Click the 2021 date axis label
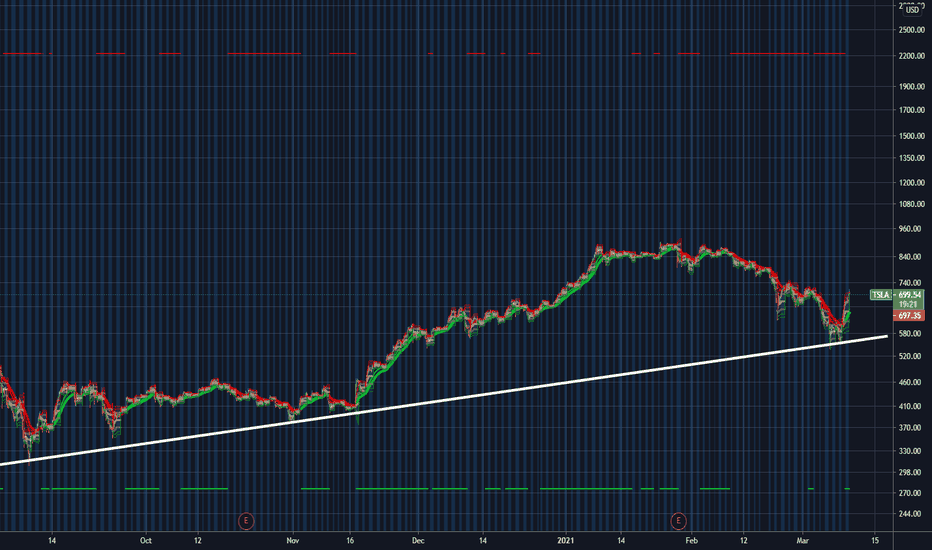Viewport: 932px width, 550px height. 566,540
